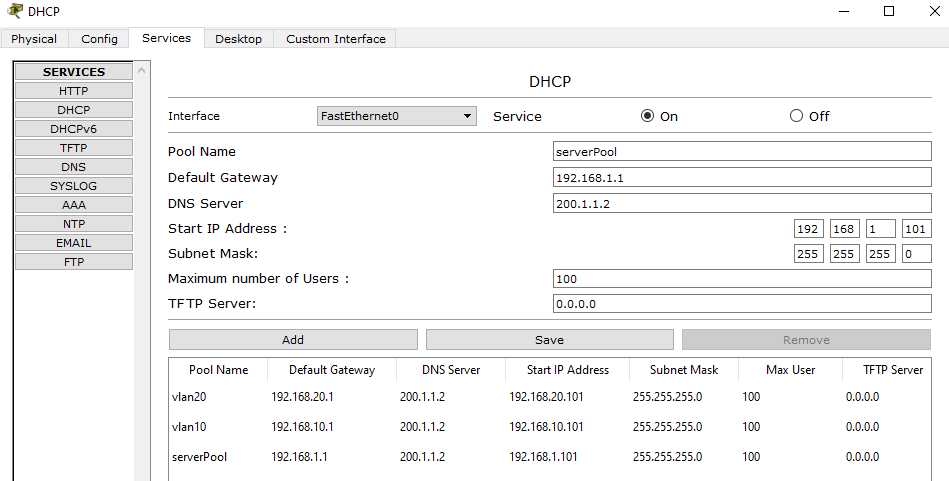Image resolution: width=949 pixels, height=481 pixels.
Task: Click the Pool Name input field
Action: click(x=742, y=151)
